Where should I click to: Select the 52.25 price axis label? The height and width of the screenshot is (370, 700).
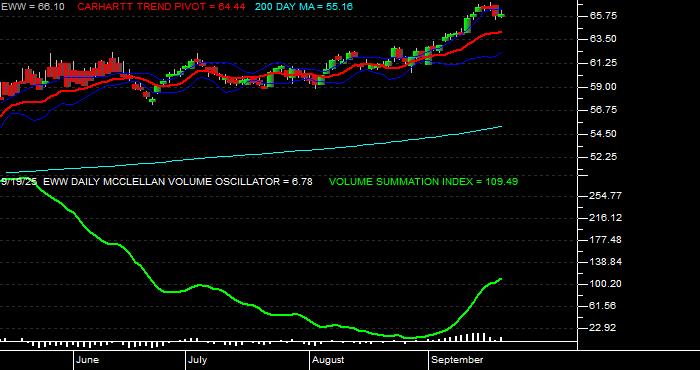click(x=604, y=157)
